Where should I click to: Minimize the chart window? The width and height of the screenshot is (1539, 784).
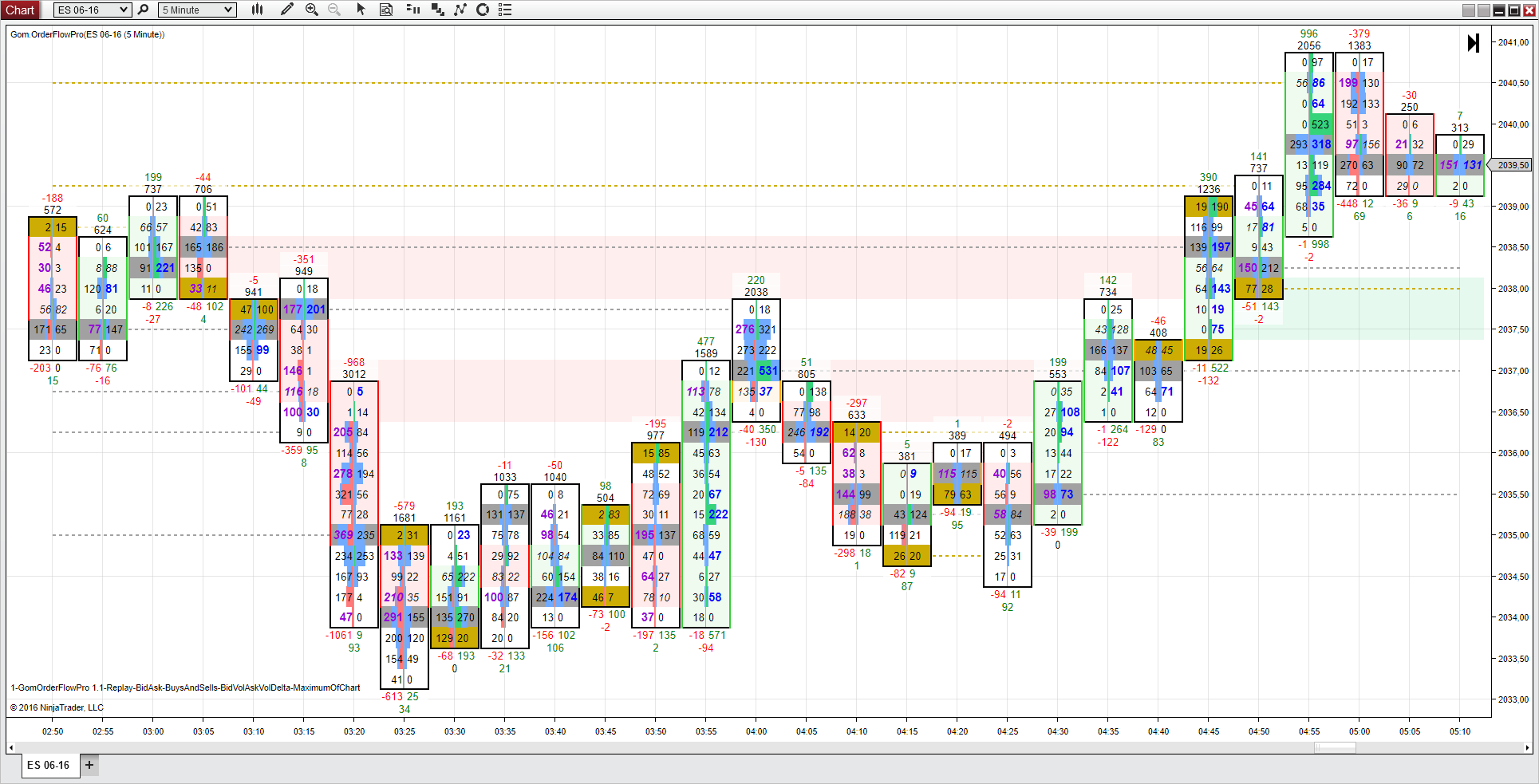pos(1499,10)
